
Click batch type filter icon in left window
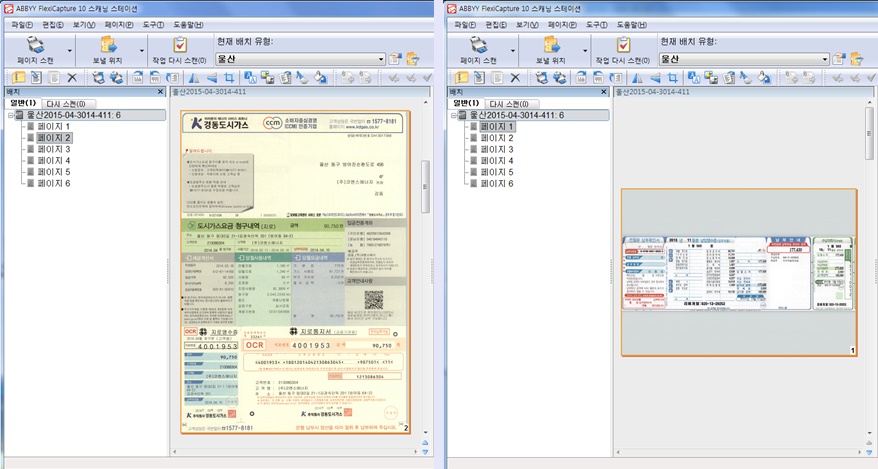tap(413, 58)
